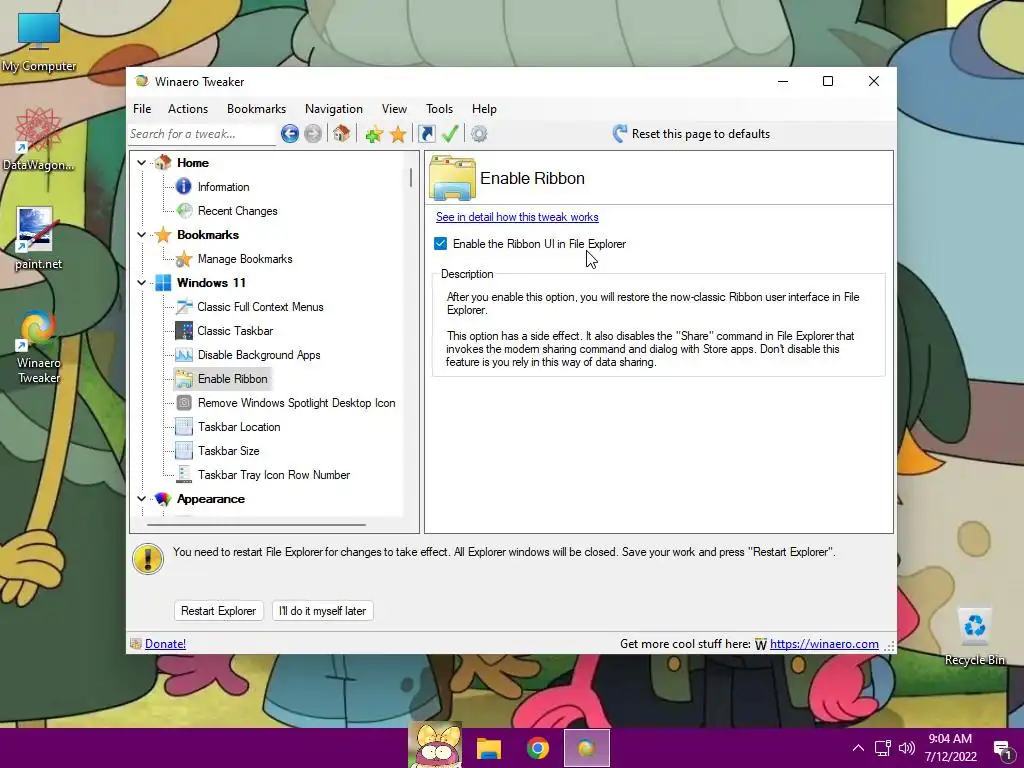Open notification center in system tray

point(1002,748)
